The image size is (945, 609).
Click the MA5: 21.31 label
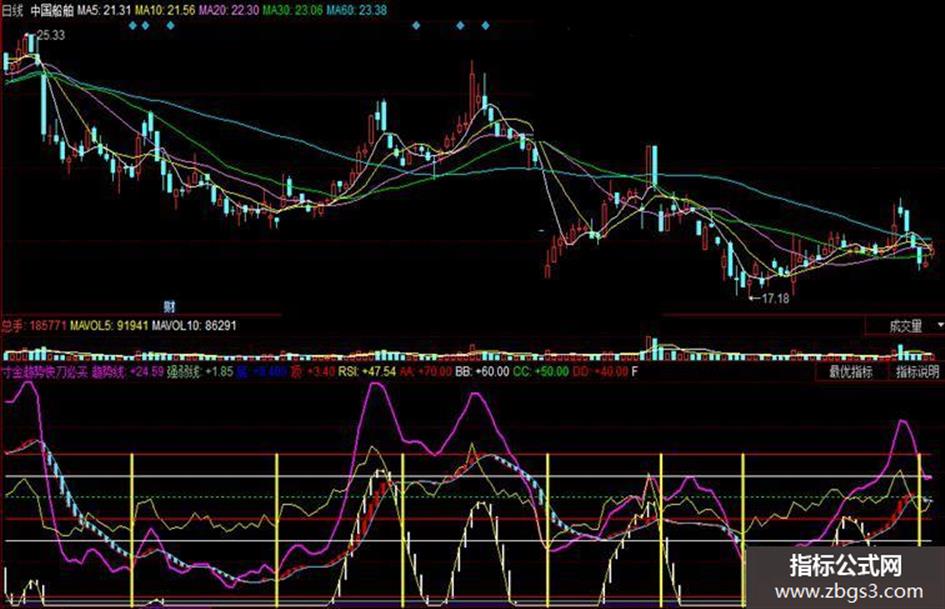pos(104,10)
